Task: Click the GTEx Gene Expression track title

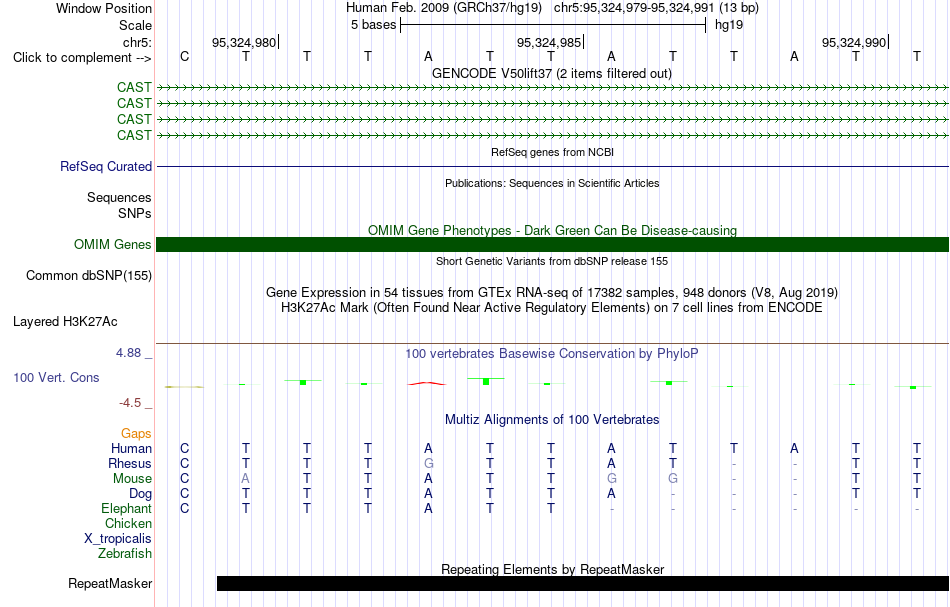Action: [552, 293]
